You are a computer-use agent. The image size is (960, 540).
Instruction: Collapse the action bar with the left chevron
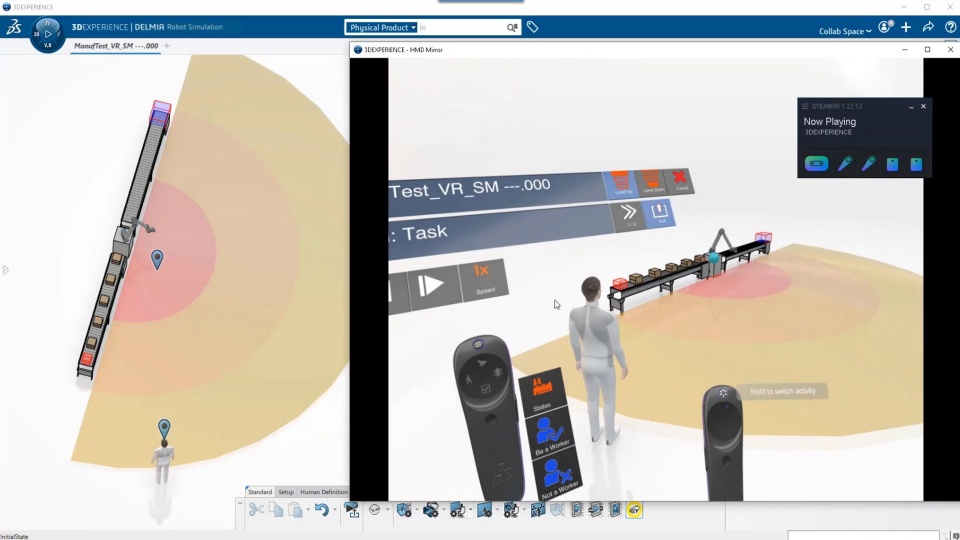tap(240, 504)
